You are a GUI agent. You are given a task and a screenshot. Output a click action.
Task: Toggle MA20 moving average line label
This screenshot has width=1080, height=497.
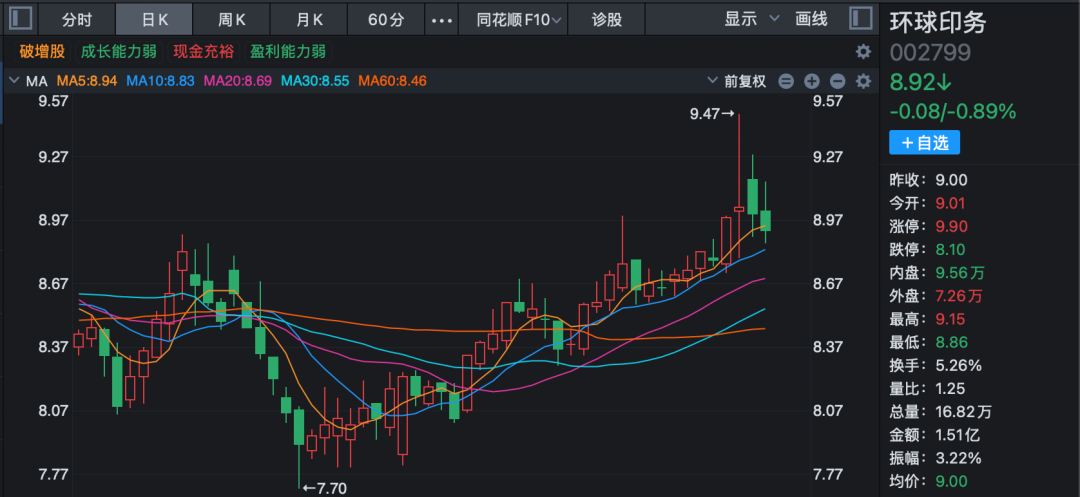(238, 81)
